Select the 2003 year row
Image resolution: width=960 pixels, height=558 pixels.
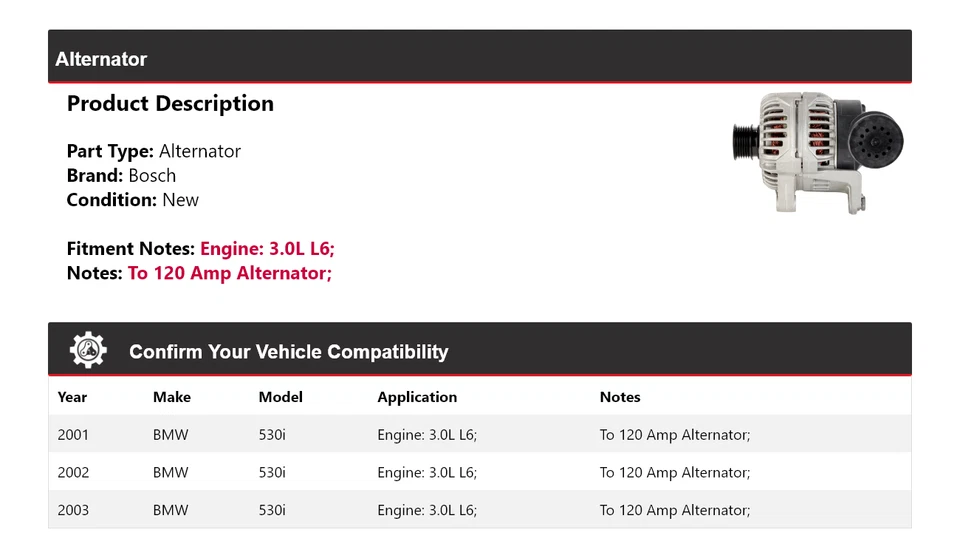[73, 510]
